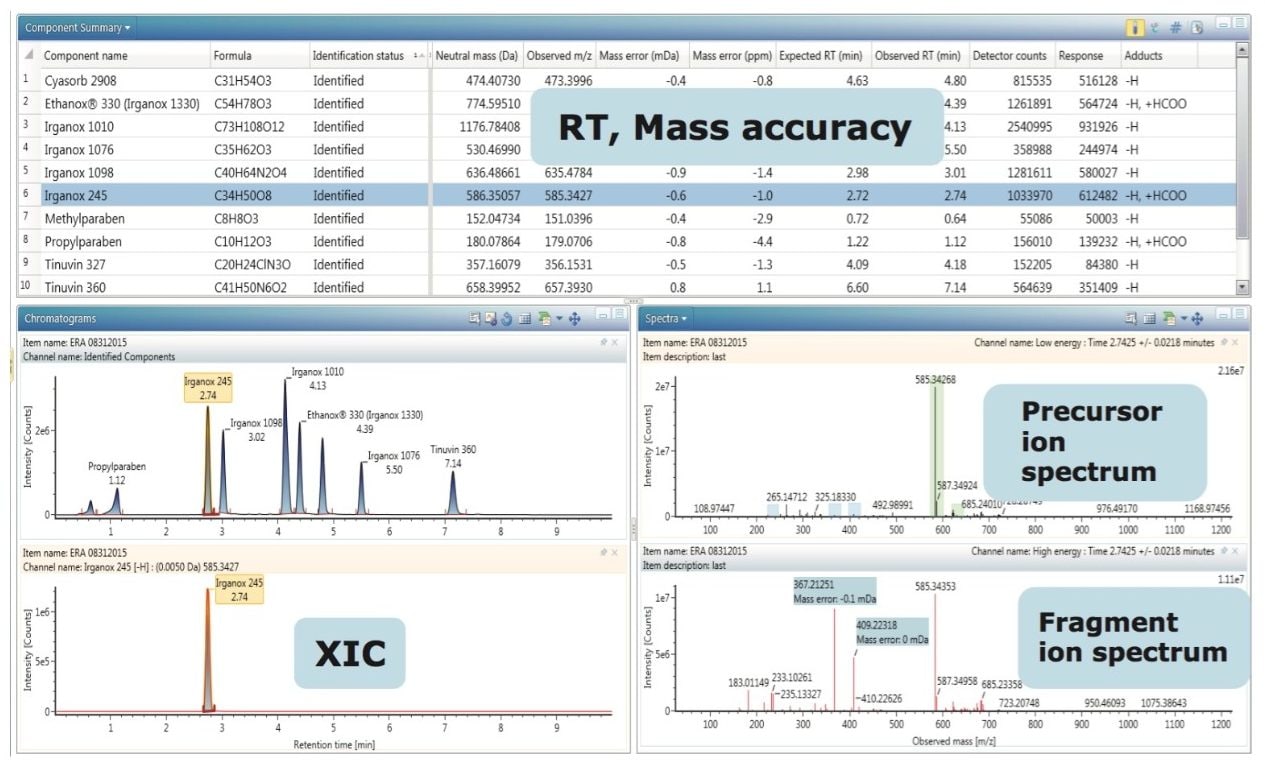Click the second icon in the Chromatograms toolbar
This screenshot has height=770, width=1265.
pyautogui.click(x=491, y=319)
